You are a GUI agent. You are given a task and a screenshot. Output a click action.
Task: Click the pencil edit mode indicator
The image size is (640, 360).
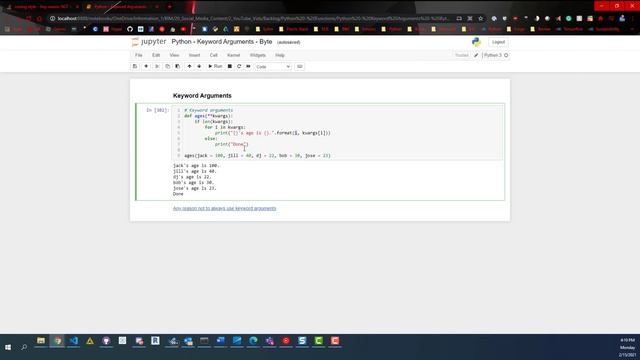coord(476,55)
